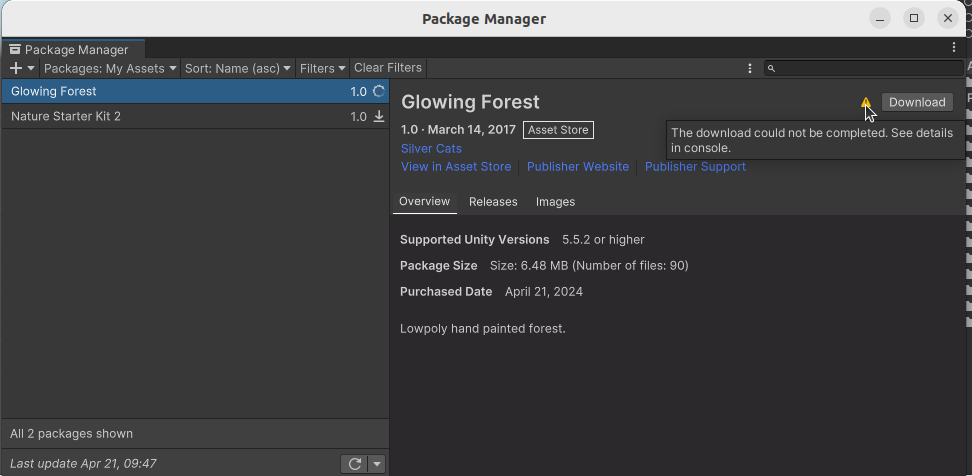Open the window tab options menu
Viewport: 972px width, 476px height.
954,47
